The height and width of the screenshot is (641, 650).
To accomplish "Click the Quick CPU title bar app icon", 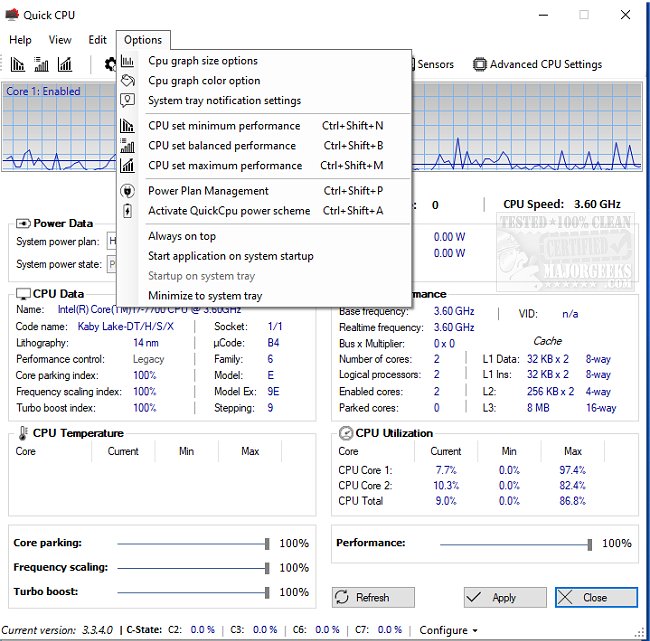I will coord(12,15).
